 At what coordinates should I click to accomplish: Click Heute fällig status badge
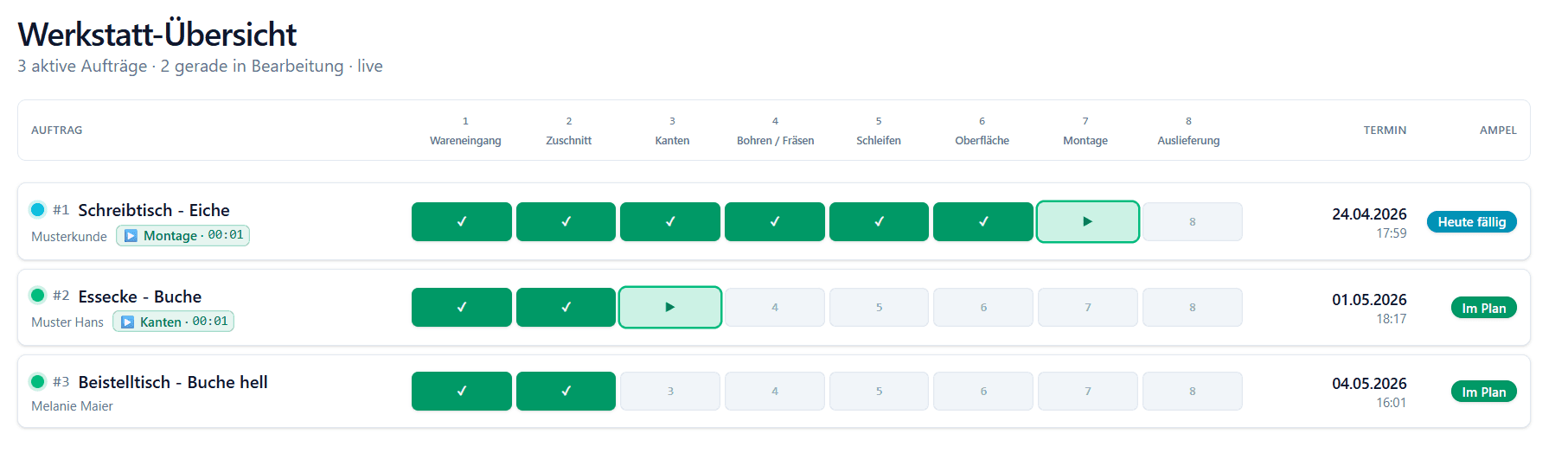point(1471,222)
